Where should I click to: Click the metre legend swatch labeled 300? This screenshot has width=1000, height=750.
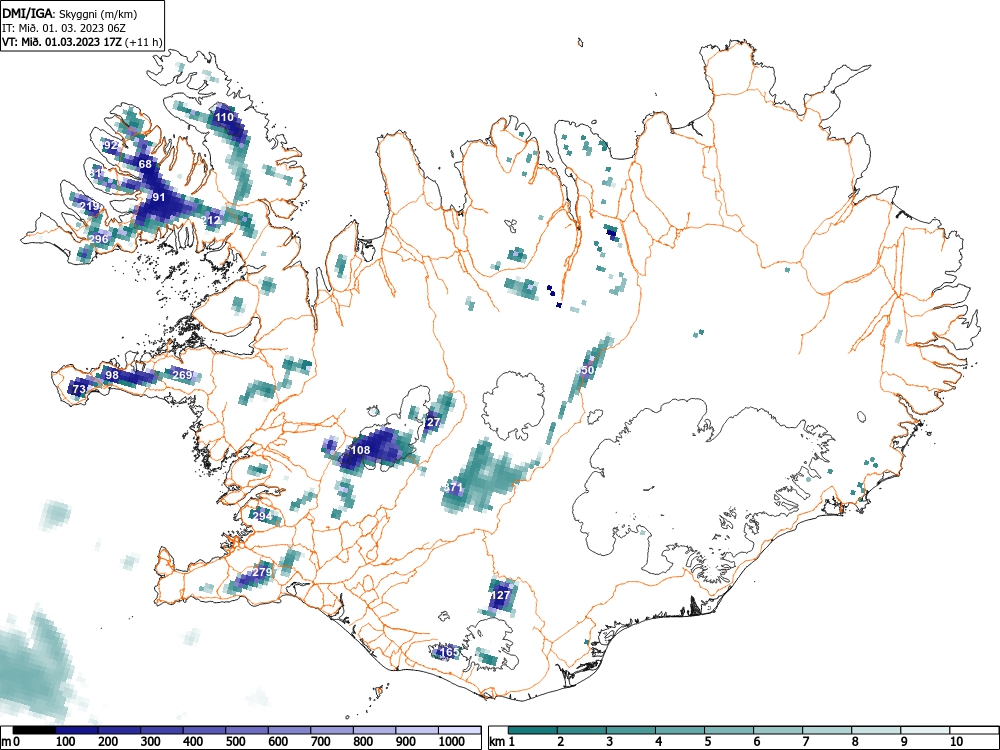point(162,730)
